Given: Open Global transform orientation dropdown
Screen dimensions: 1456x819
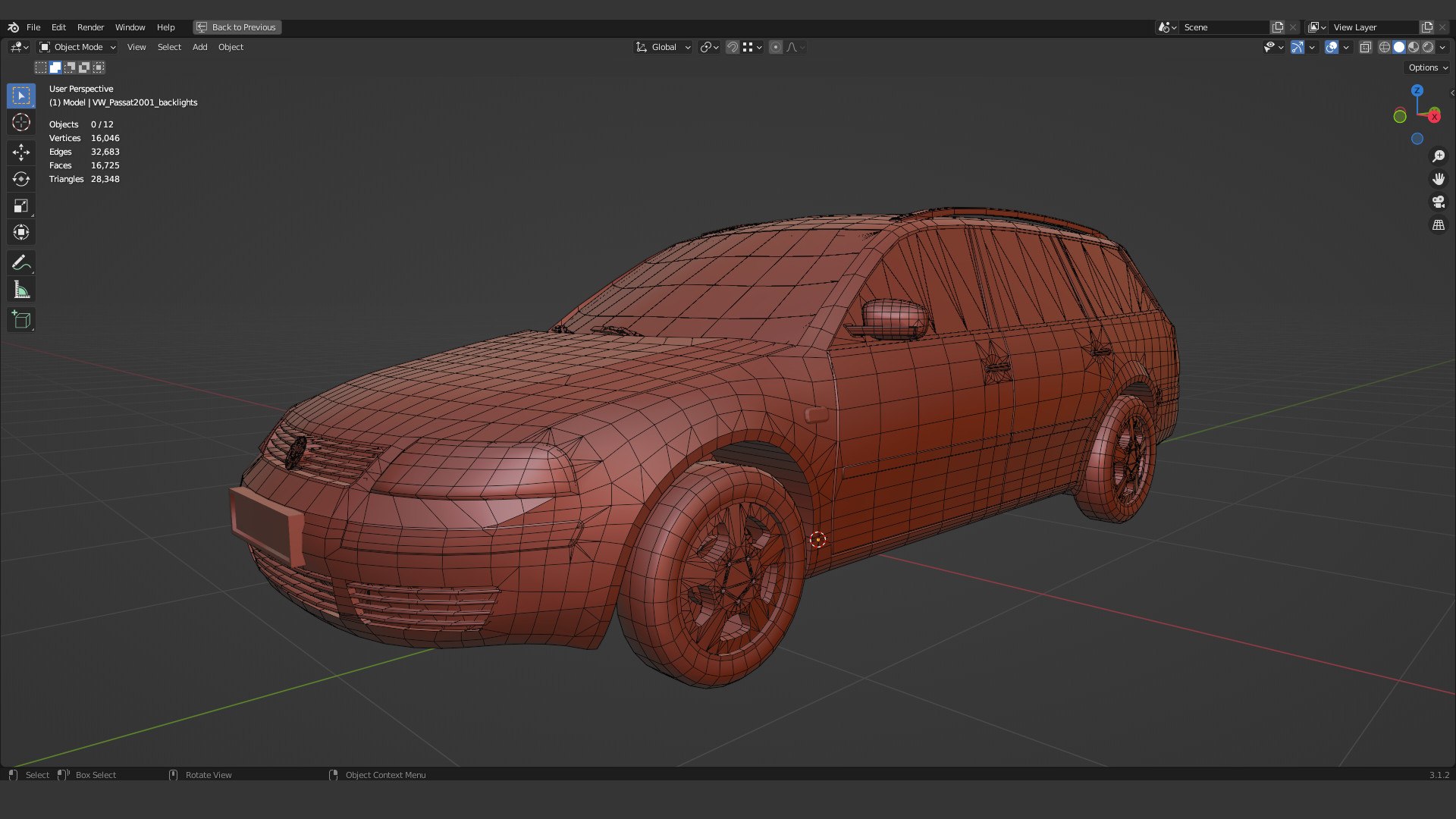Looking at the screenshot, I should [x=664, y=47].
